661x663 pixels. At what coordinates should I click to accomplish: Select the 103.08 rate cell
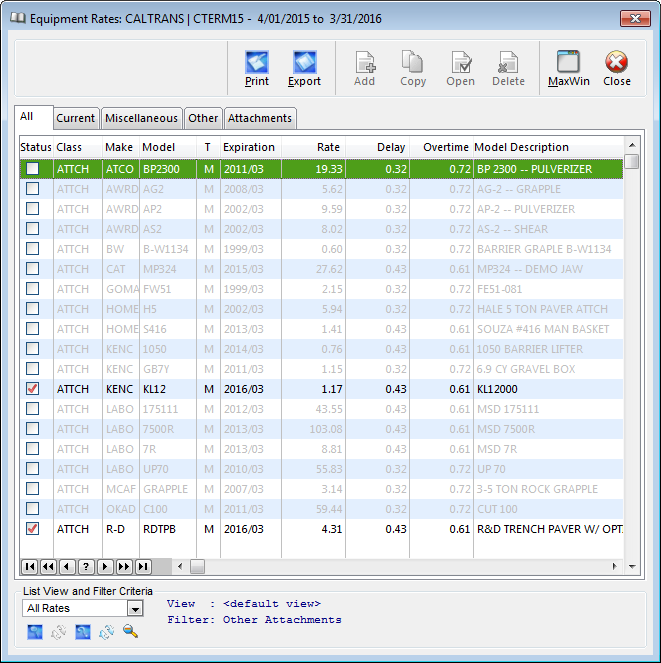(313, 429)
